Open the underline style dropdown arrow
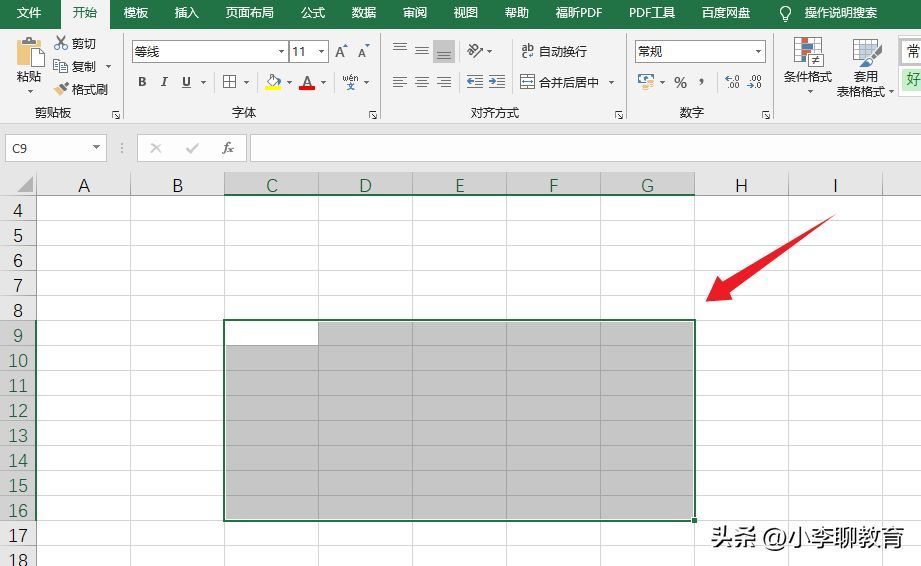 click(x=204, y=82)
